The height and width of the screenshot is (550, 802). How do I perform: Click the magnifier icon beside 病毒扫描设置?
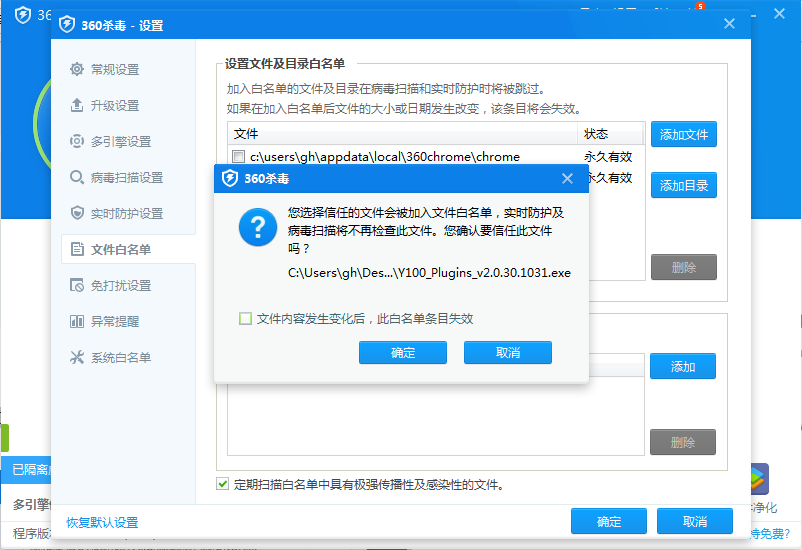tap(77, 177)
